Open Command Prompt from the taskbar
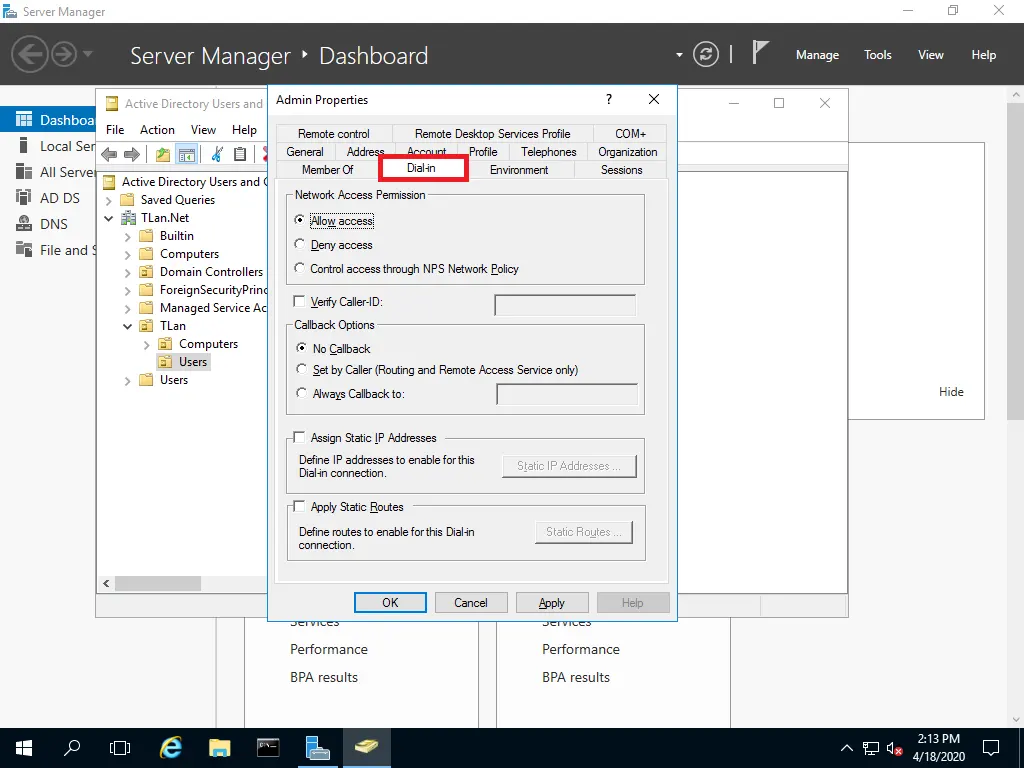 (x=268, y=747)
